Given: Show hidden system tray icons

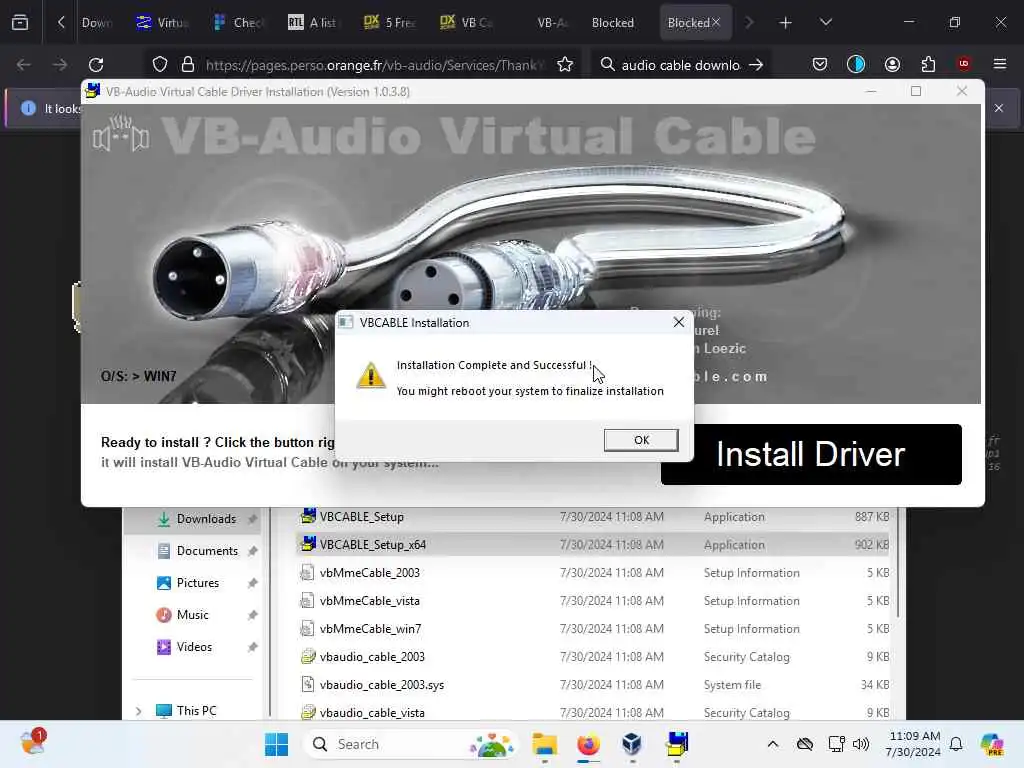Looking at the screenshot, I should [773, 744].
